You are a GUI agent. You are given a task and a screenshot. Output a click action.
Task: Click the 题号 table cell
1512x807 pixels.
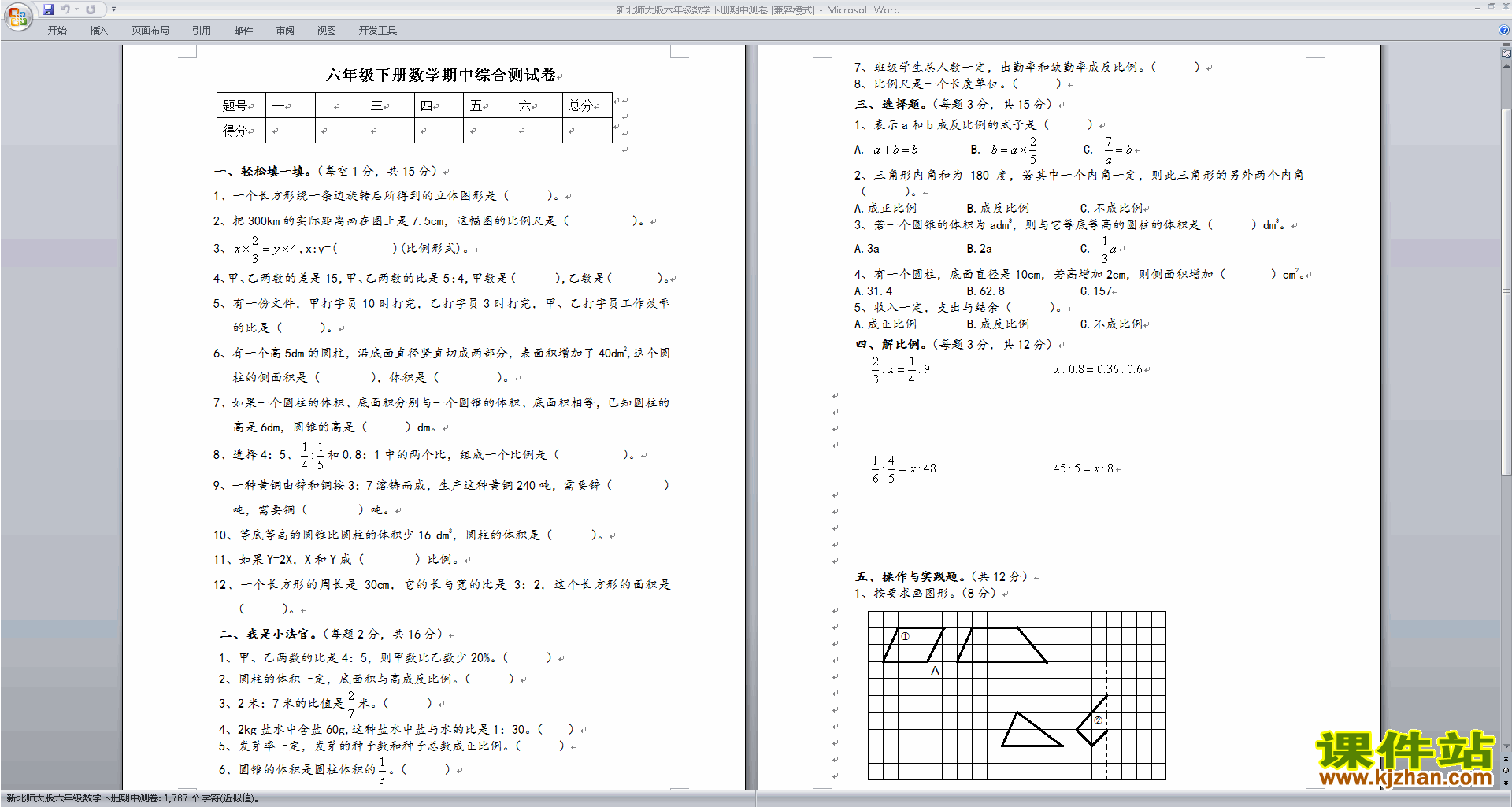click(242, 106)
